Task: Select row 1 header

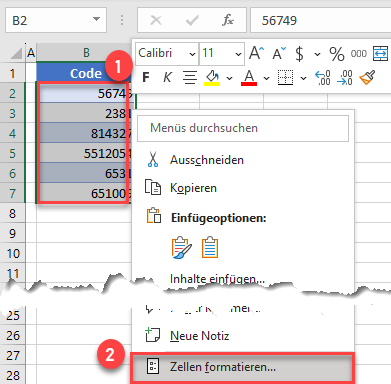Action: [13, 73]
